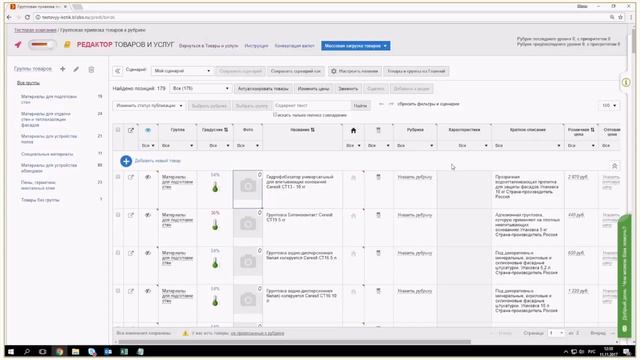The width and height of the screenshot is (640, 360).
Task: Click the house icon in the table header
Action: pyautogui.click(x=353, y=131)
